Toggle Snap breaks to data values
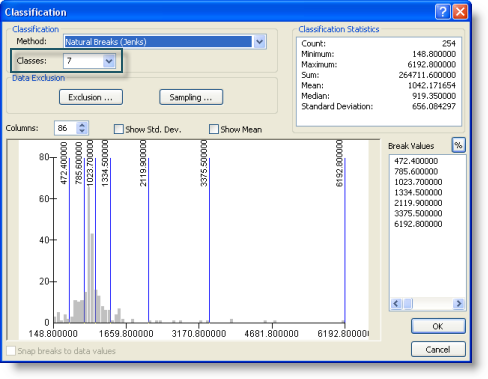The image size is (488, 379). coord(11,351)
